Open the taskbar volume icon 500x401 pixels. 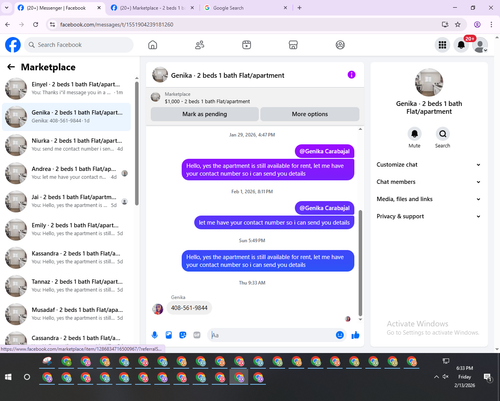445,377
